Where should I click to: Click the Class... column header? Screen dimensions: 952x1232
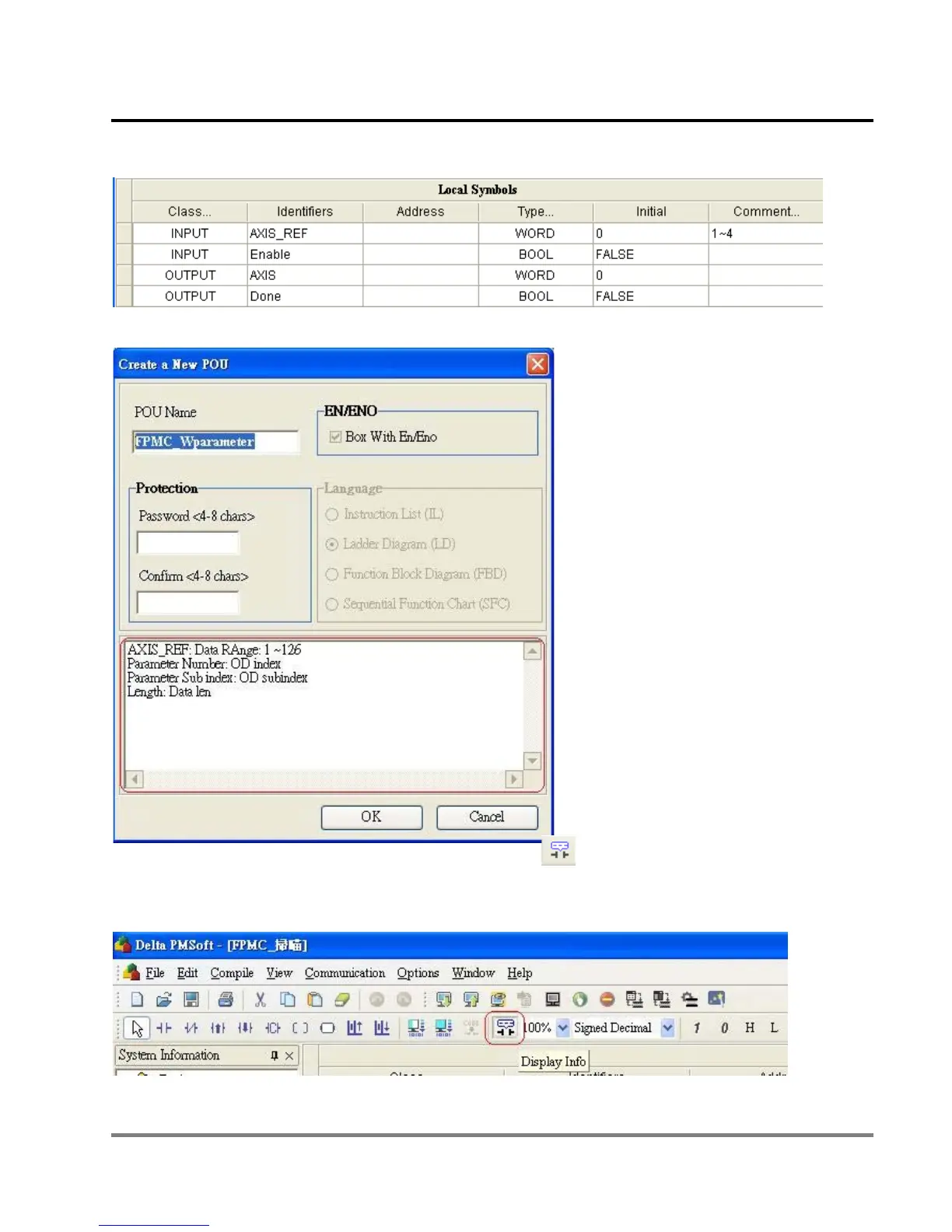pos(190,212)
